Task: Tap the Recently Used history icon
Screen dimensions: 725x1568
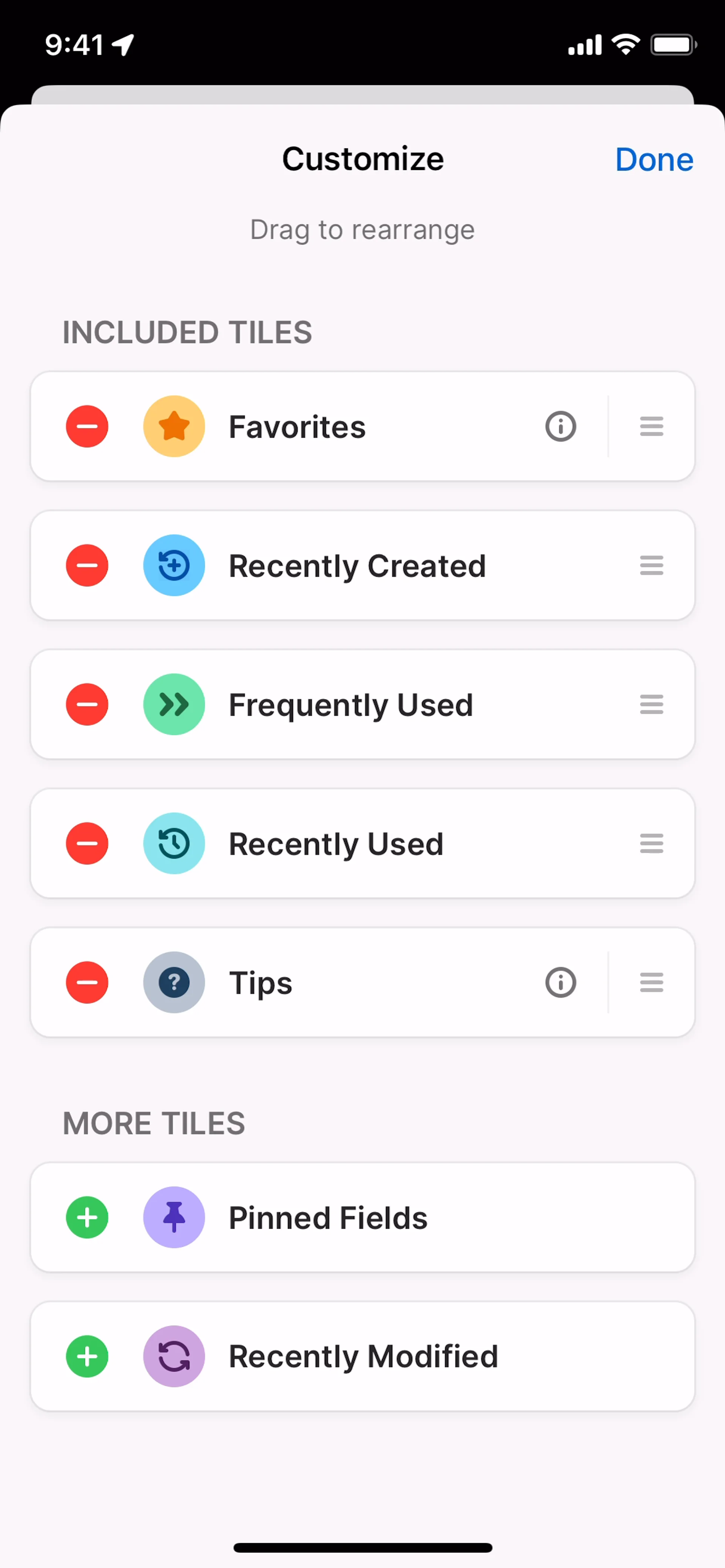Action: [174, 844]
